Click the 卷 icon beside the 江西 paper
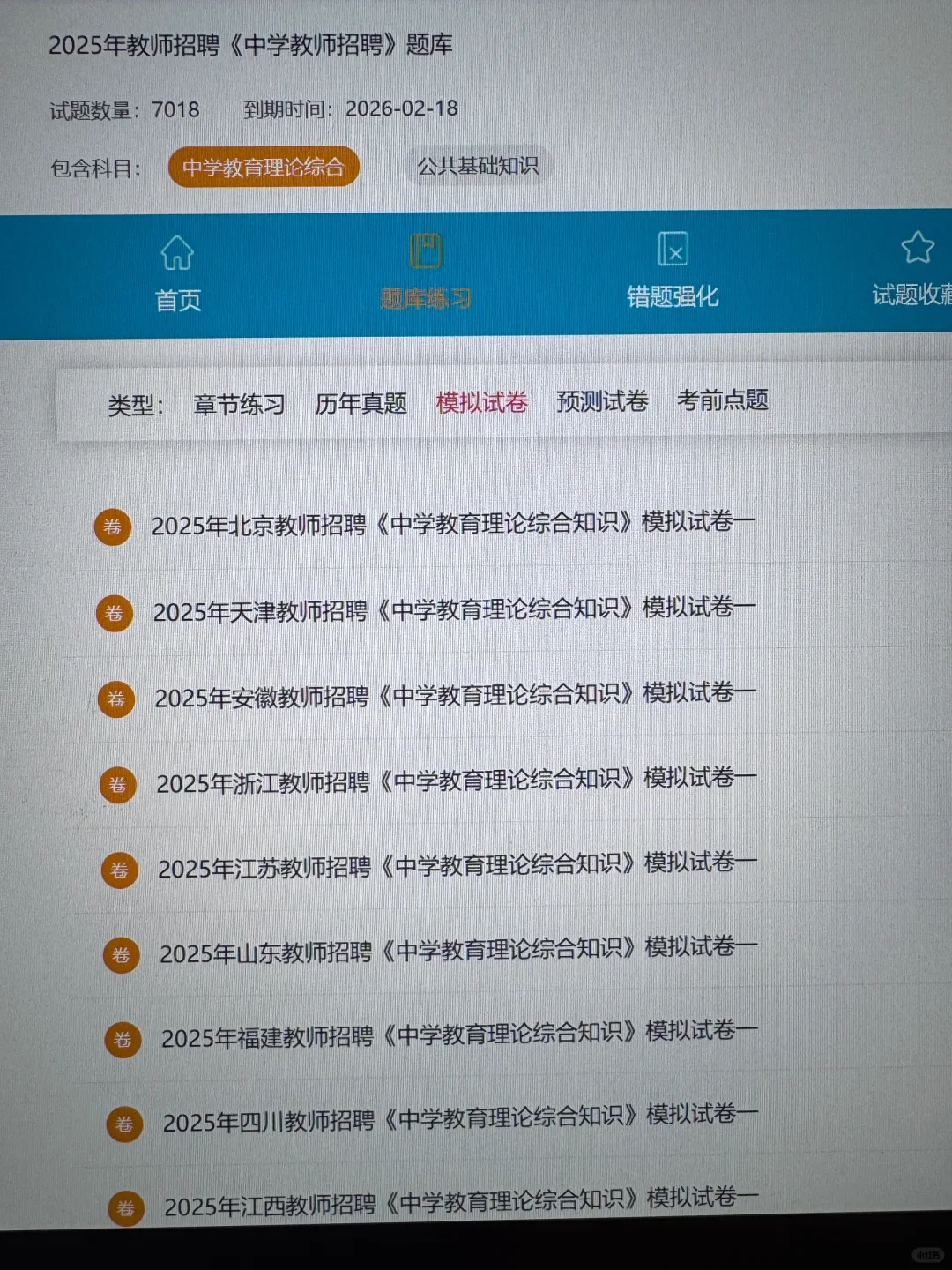The image size is (952, 1270). point(123,1208)
